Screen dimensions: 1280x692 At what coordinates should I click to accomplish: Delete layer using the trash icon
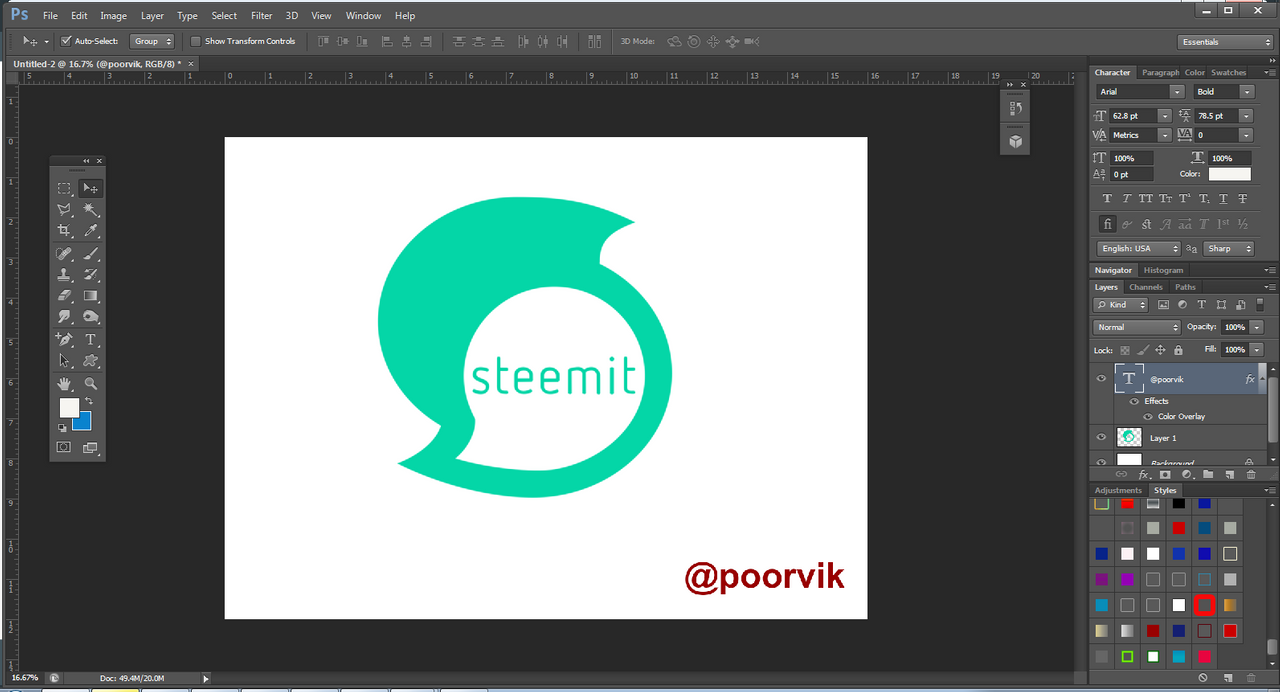click(x=1251, y=474)
